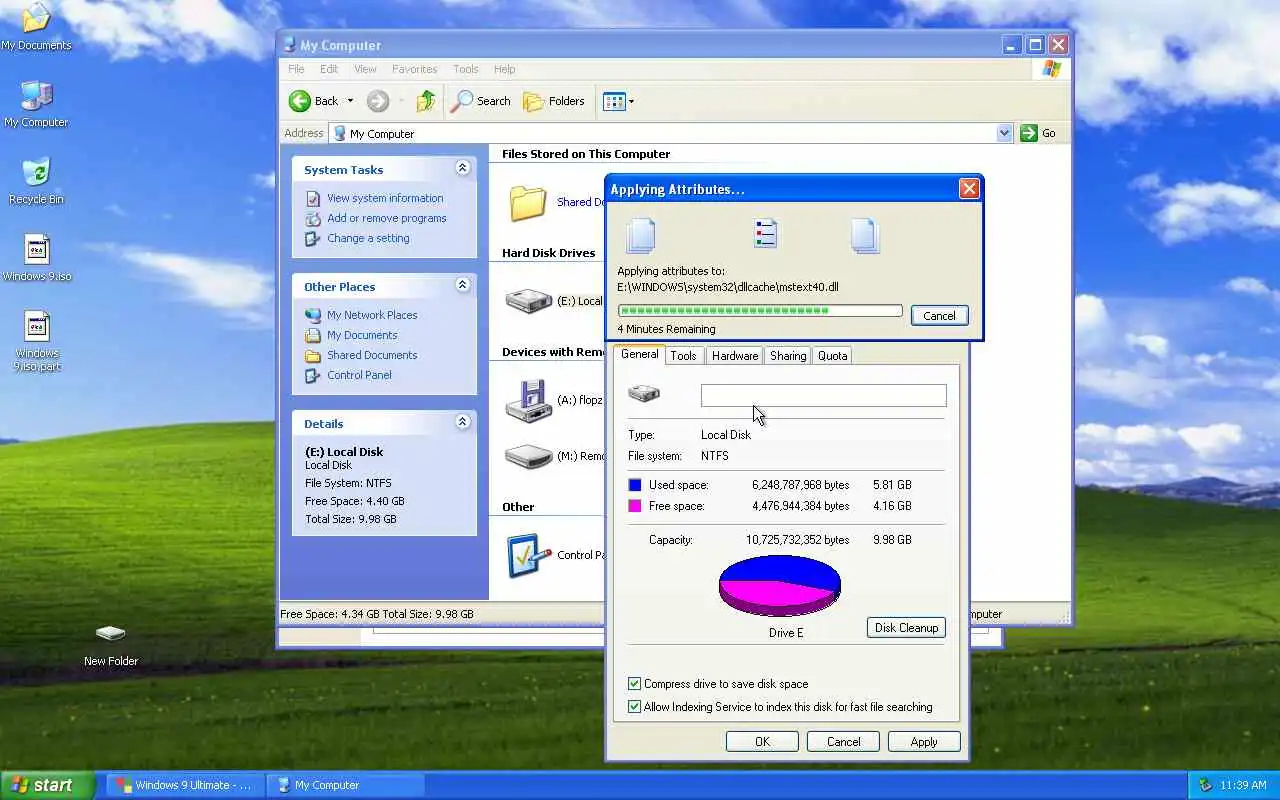
Task: Click the My Network Places icon
Action: pyautogui.click(x=313, y=315)
